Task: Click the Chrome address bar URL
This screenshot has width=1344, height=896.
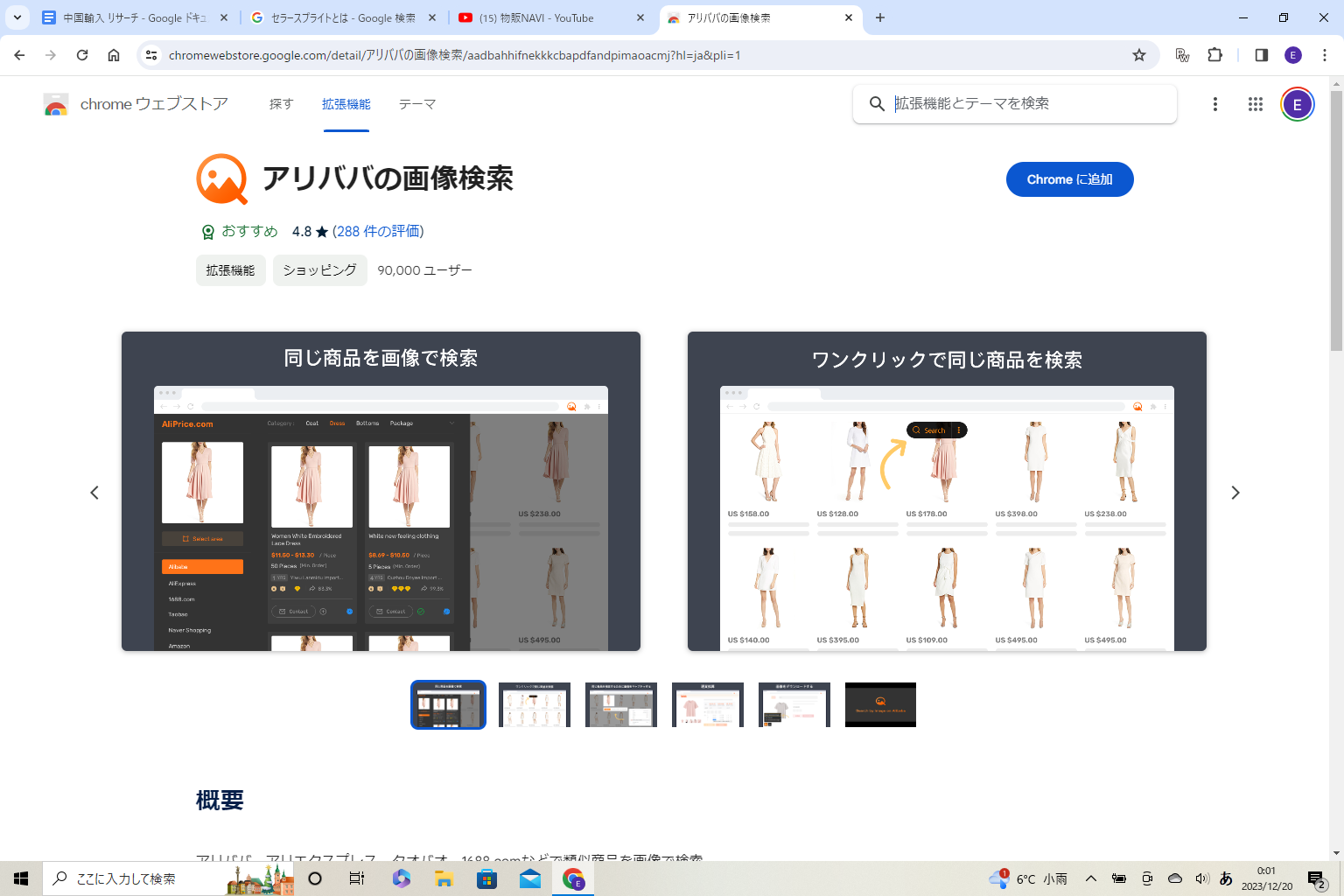Action: pyautogui.click(x=455, y=55)
